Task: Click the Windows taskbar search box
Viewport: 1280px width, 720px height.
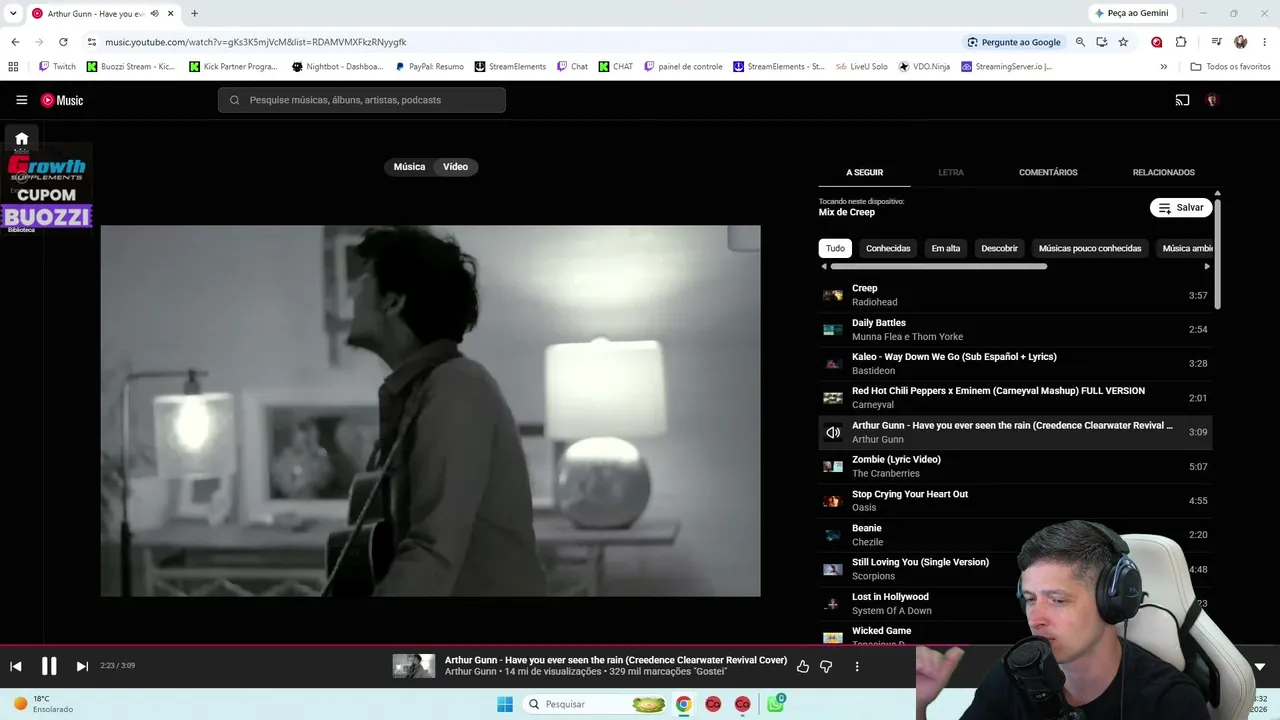Action: point(595,704)
